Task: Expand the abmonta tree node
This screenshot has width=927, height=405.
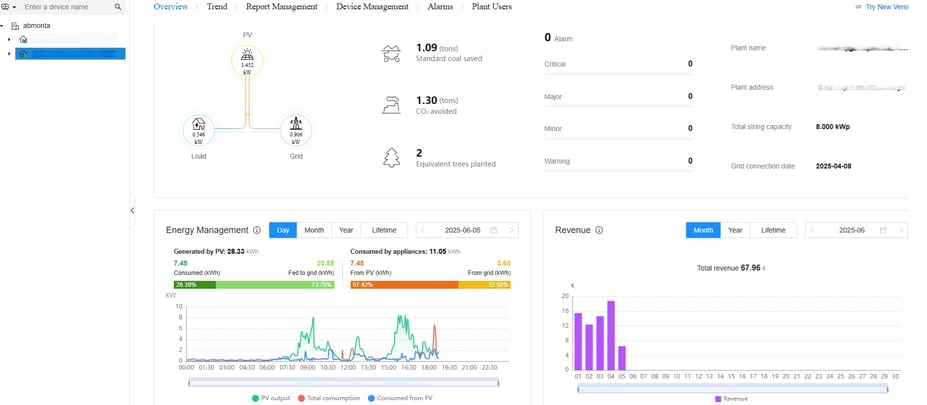Action: click(2, 26)
